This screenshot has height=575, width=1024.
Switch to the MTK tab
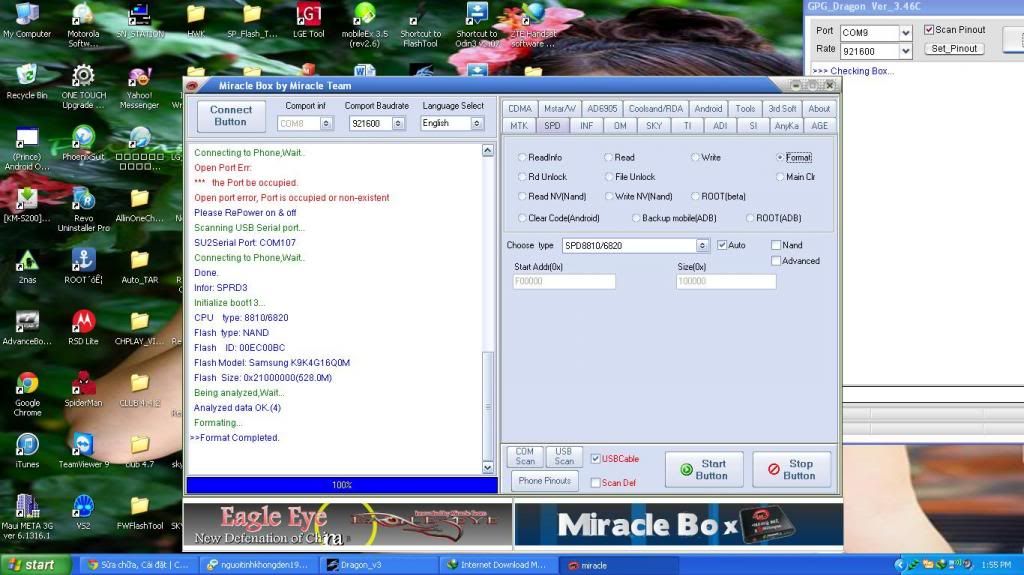click(x=519, y=125)
